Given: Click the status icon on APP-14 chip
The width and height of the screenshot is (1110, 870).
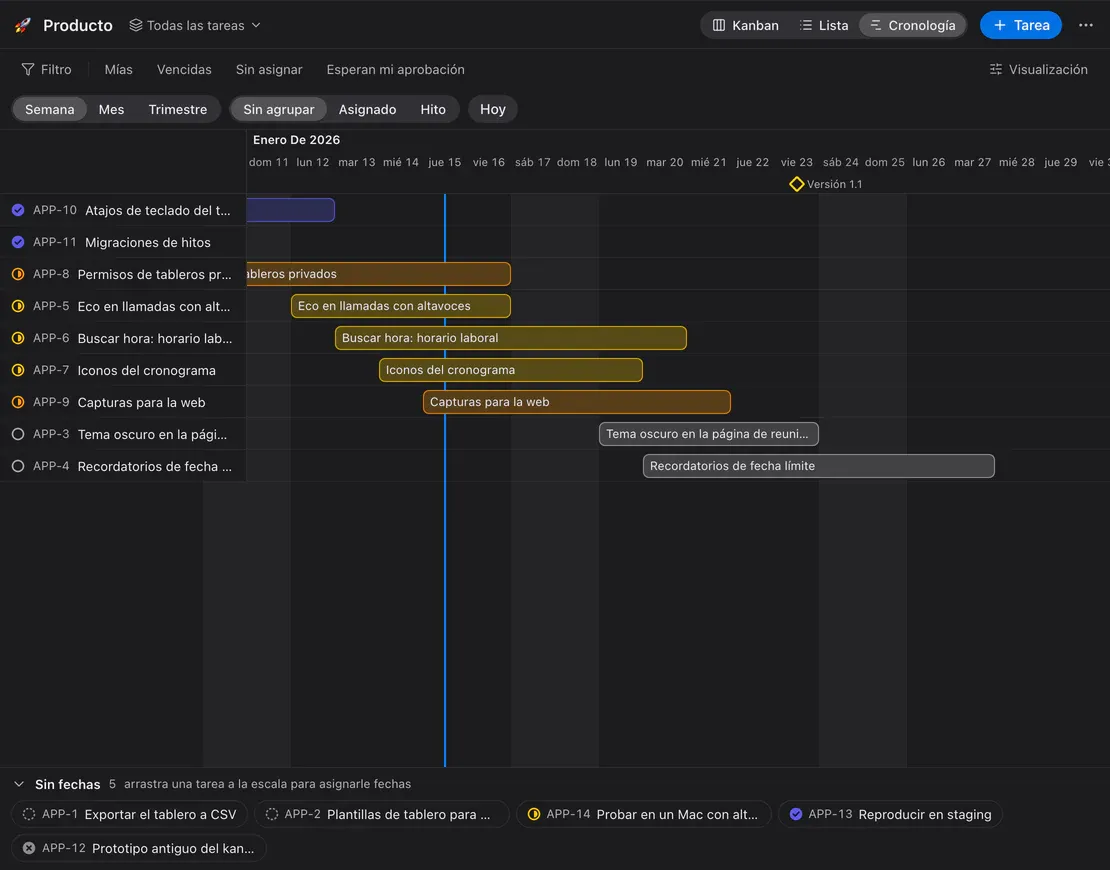Looking at the screenshot, I should click(x=534, y=814).
